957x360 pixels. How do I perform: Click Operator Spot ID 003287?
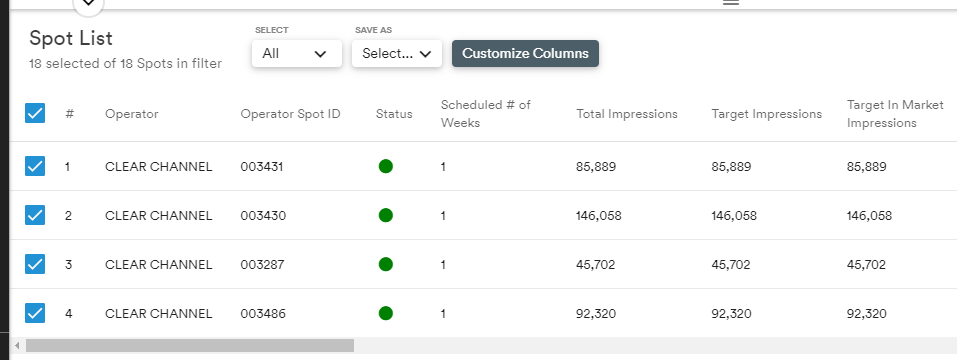[x=262, y=265]
